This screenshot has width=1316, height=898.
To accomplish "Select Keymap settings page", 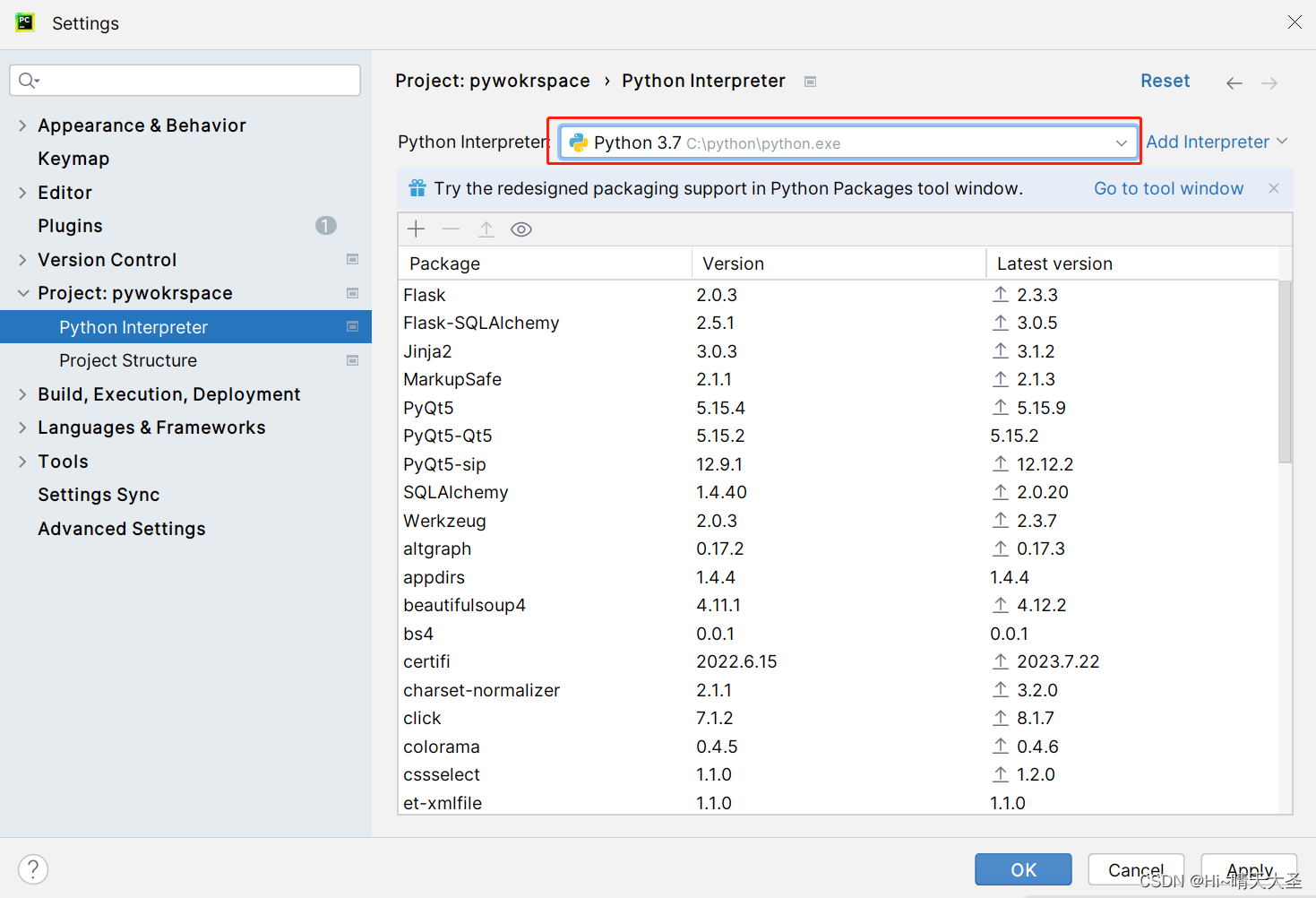I will pyautogui.click(x=73, y=159).
